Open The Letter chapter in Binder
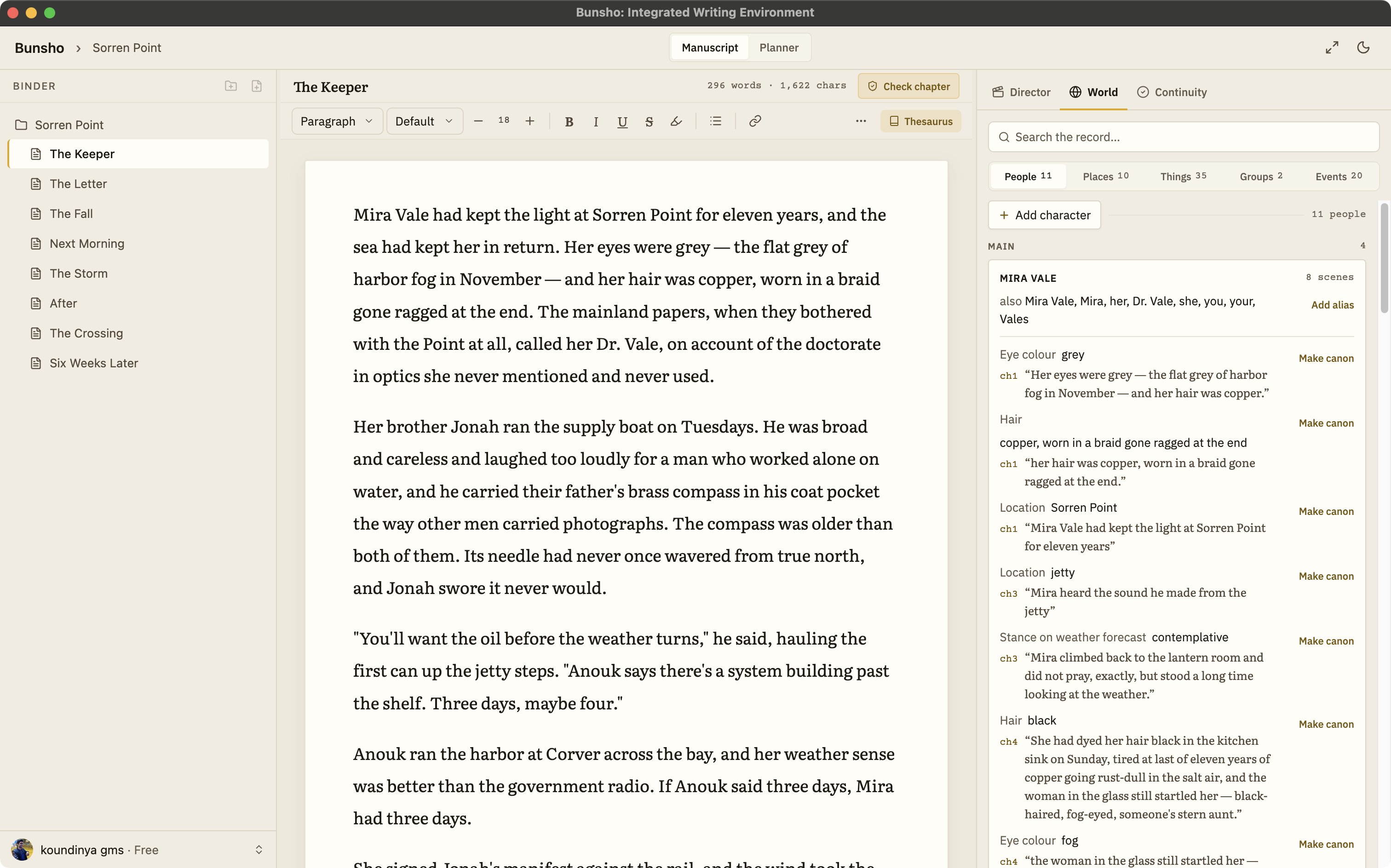This screenshot has width=1391, height=868. (x=138, y=184)
